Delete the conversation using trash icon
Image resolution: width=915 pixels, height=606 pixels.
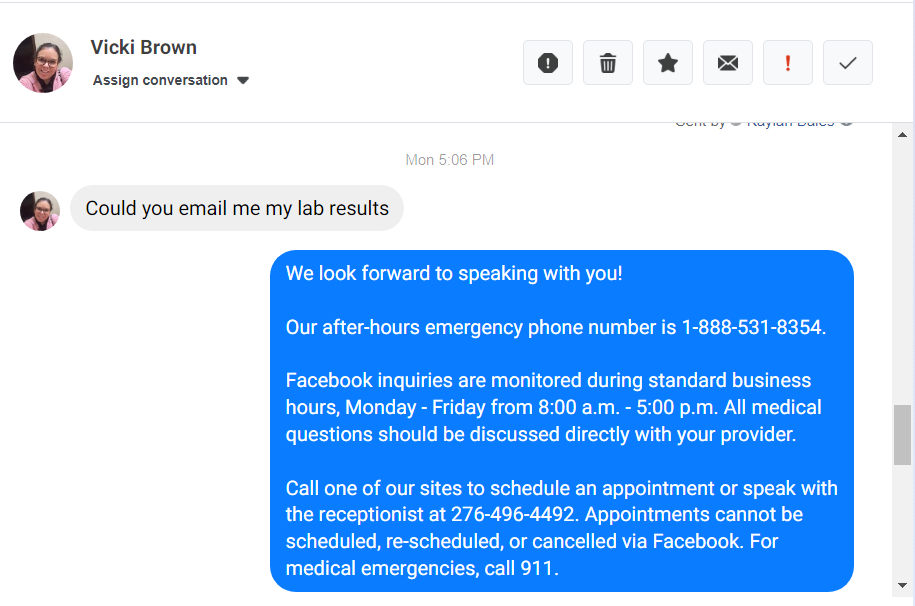tap(608, 63)
